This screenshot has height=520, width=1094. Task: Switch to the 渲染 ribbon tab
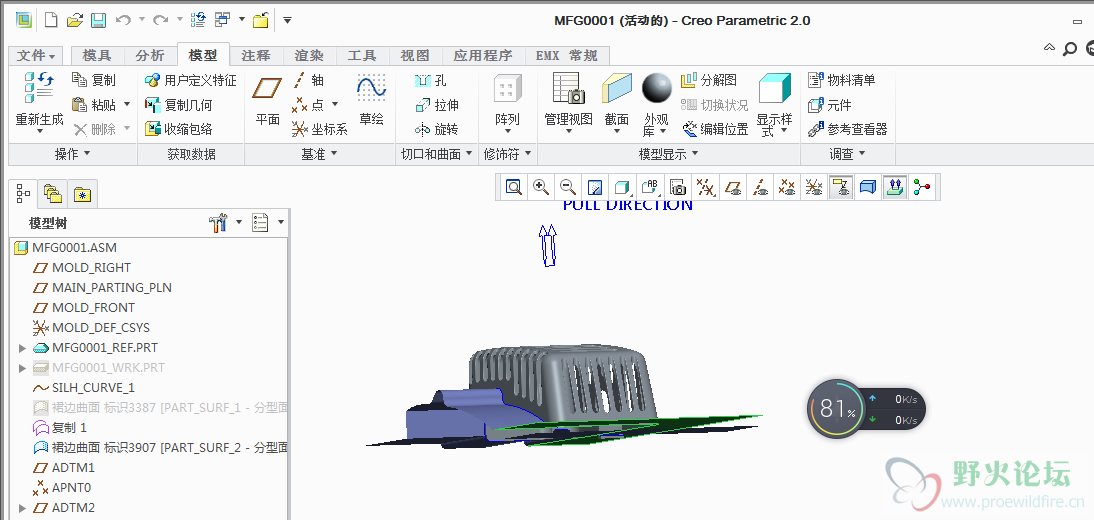click(309, 56)
